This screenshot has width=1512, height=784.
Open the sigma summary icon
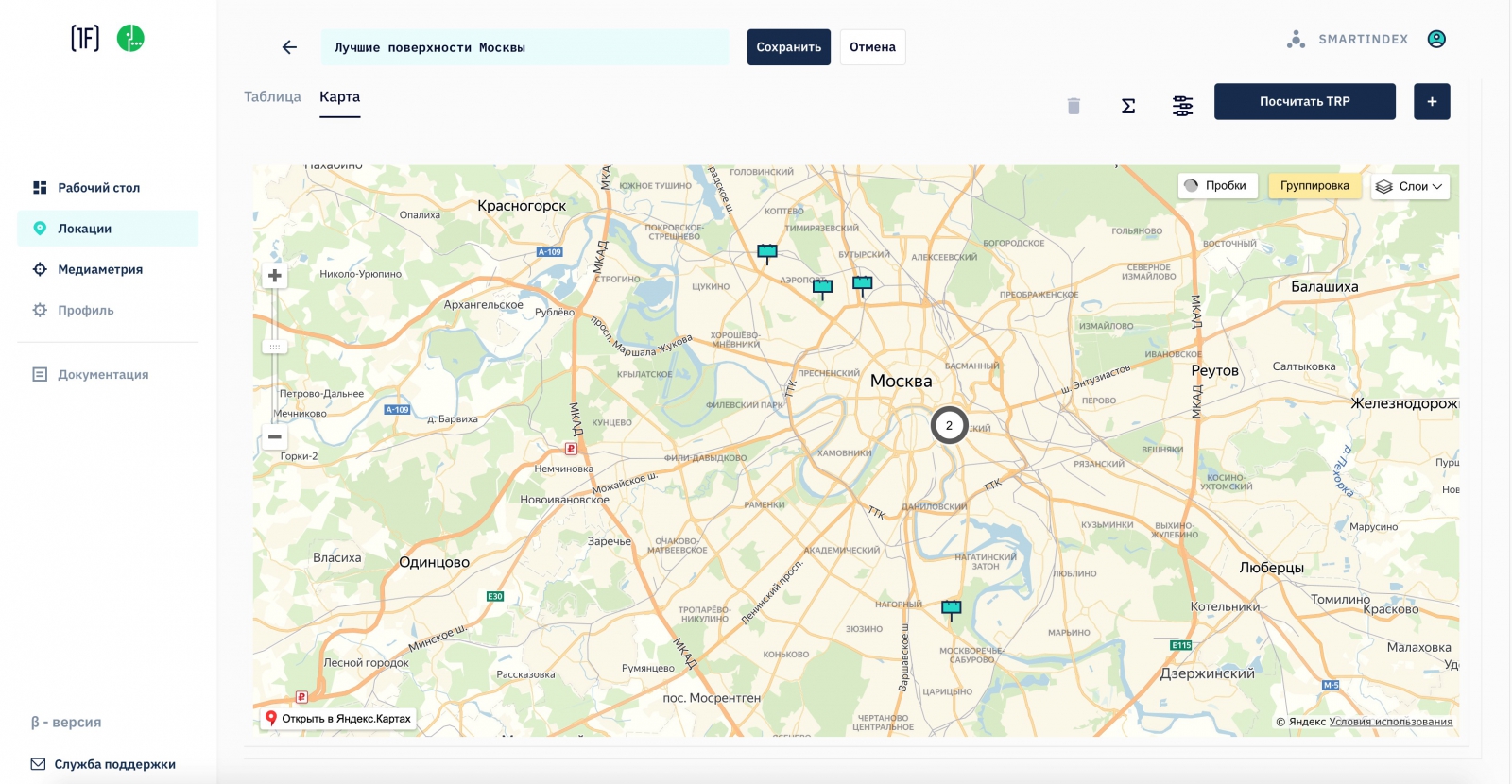pos(1128,106)
